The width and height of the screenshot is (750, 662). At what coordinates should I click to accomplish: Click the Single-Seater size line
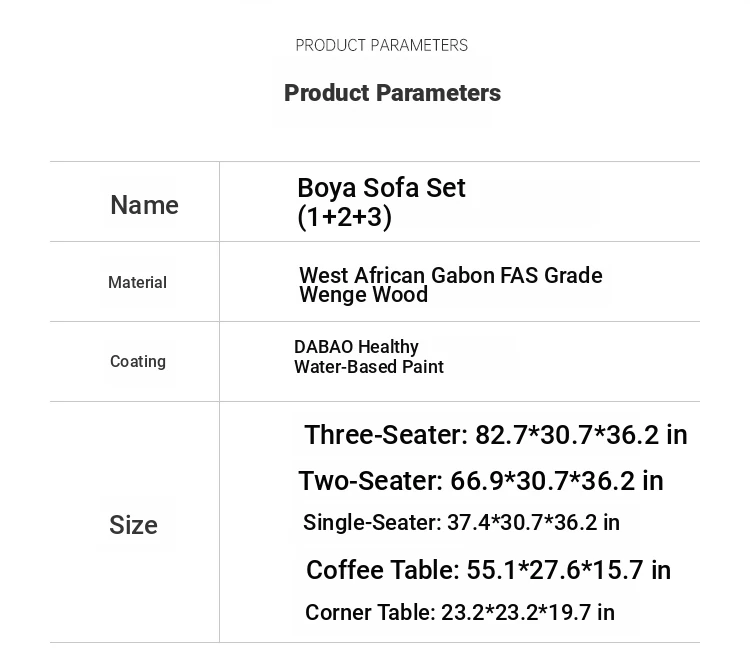pyautogui.click(x=461, y=523)
